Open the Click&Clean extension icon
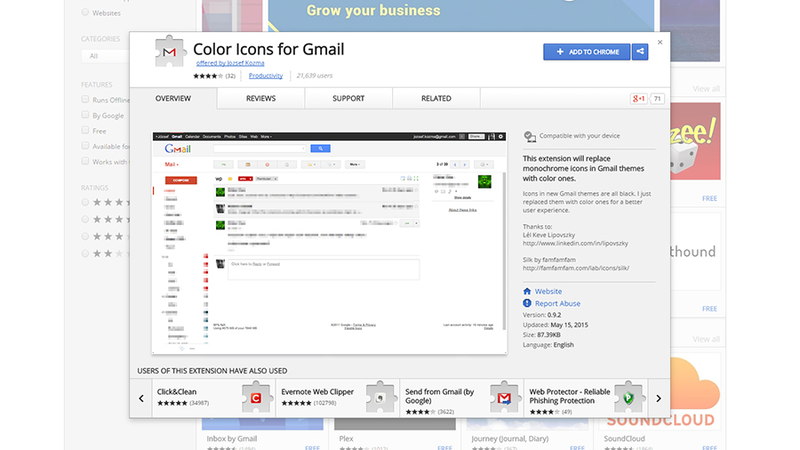Screen dimensions: 800x450 (256, 397)
